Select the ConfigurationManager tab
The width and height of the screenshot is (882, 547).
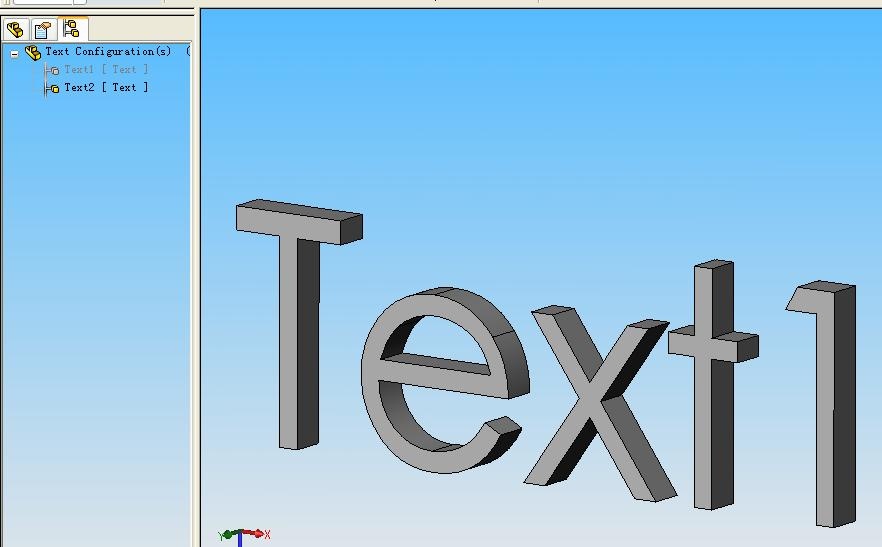click(x=72, y=28)
